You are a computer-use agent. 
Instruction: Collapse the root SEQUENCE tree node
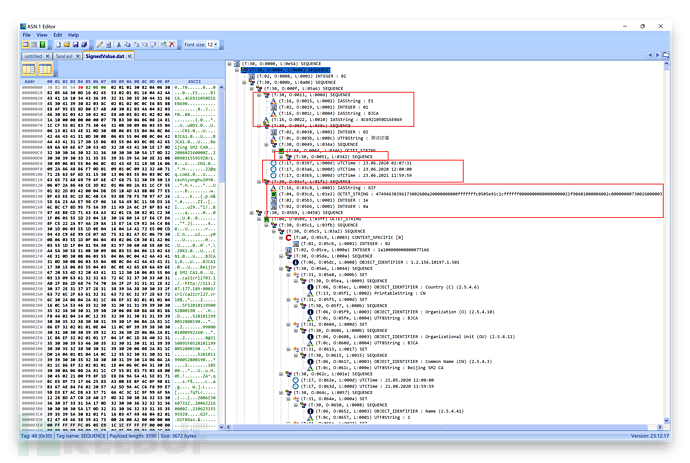pos(231,62)
